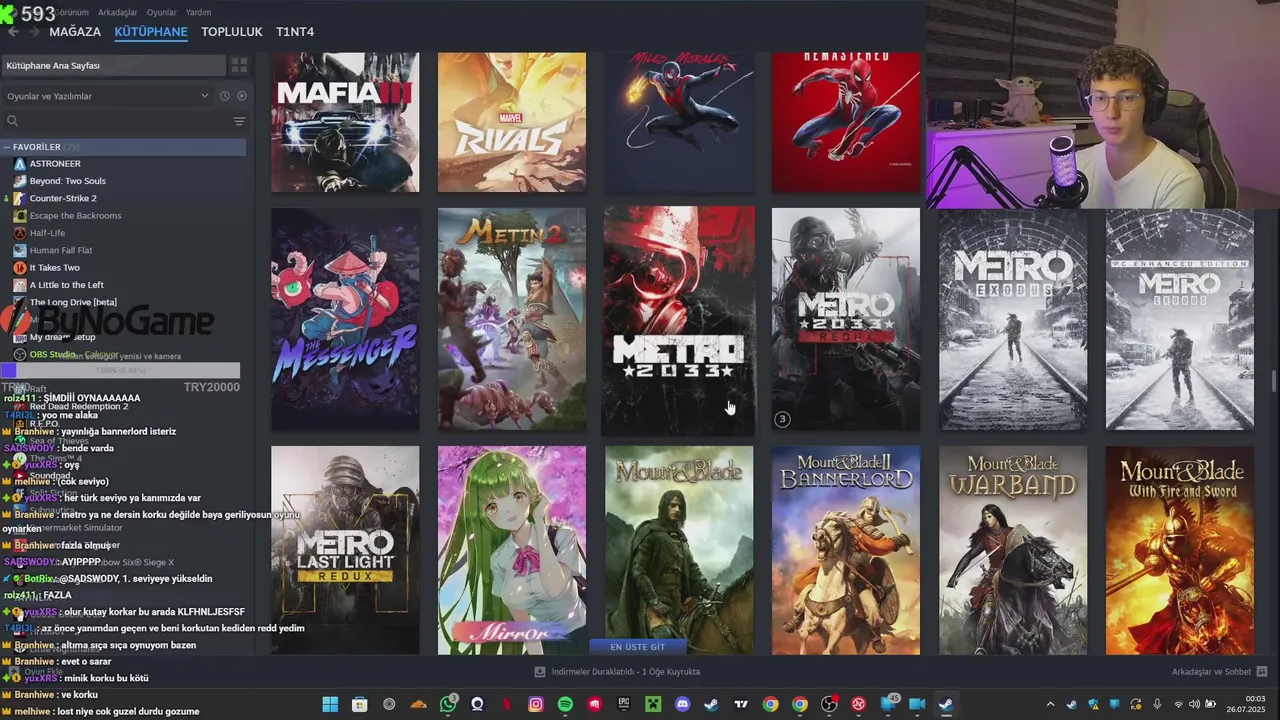The image size is (1280, 720).
Task: Open OBS Studio from the taskbar
Action: pyautogui.click(x=829, y=705)
